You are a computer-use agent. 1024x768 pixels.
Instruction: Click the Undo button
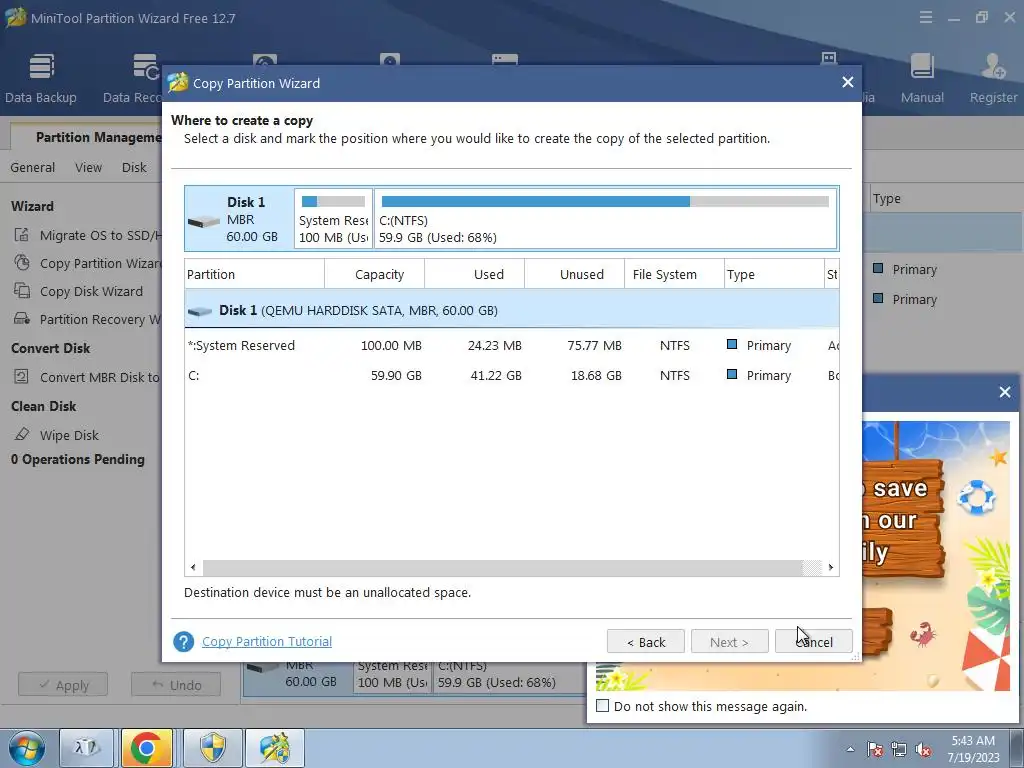pyautogui.click(x=176, y=685)
